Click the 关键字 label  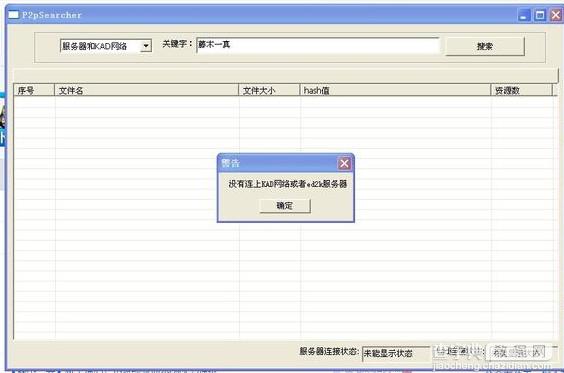[177, 44]
